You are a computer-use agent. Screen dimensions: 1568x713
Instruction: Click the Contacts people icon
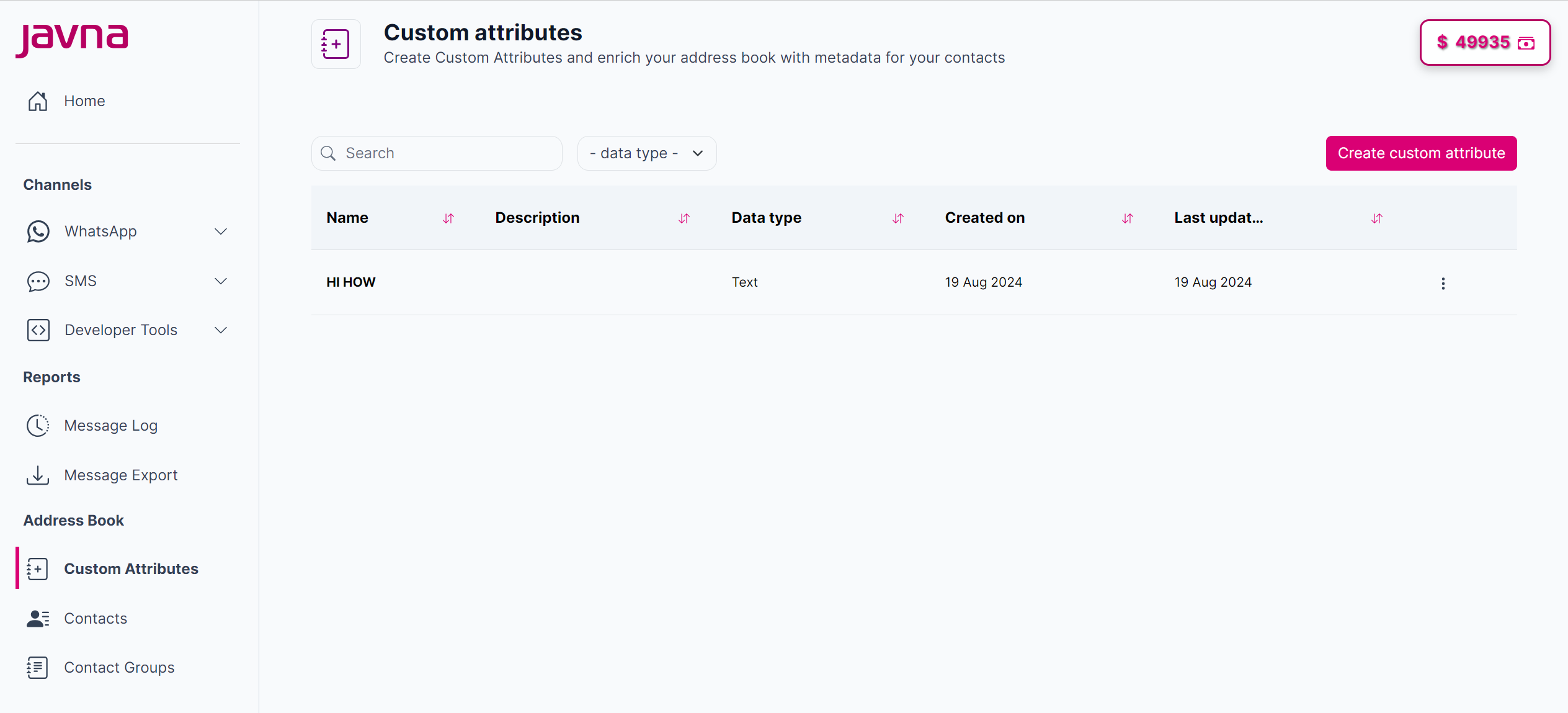38,618
